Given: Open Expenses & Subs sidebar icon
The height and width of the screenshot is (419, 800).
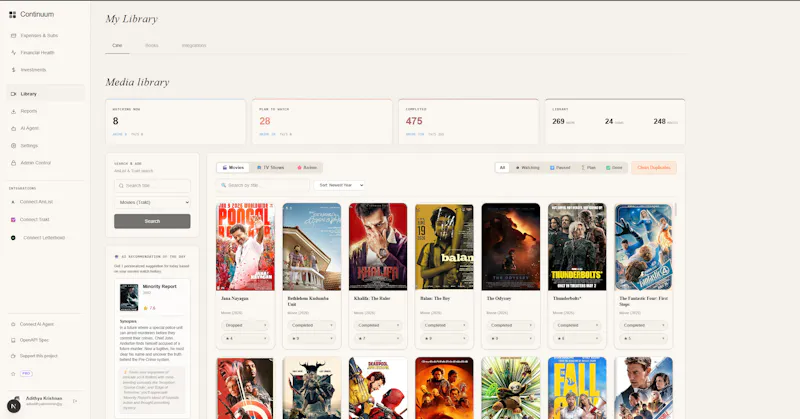Looking at the screenshot, I should [13, 36].
